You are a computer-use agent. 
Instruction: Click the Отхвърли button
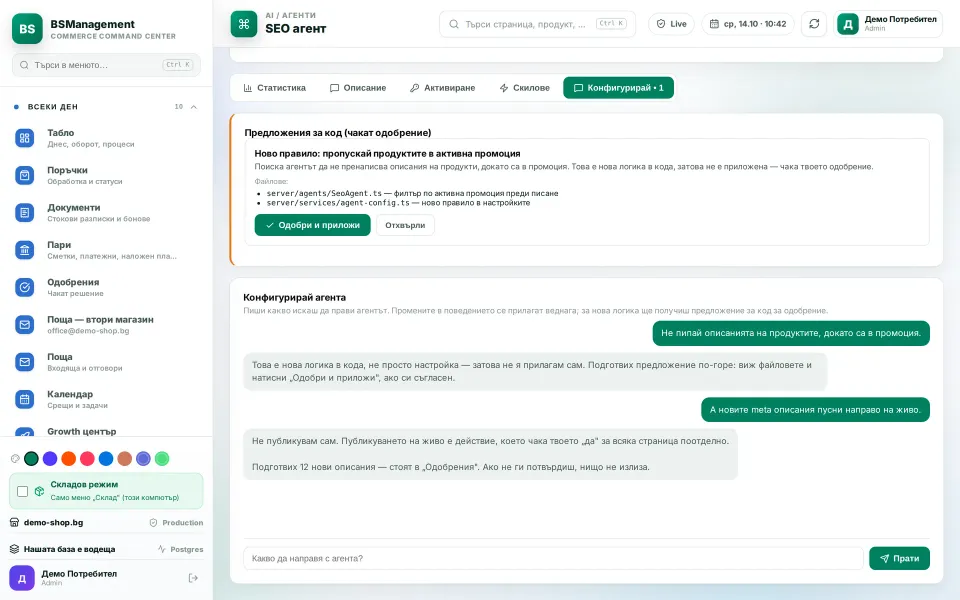click(x=405, y=225)
